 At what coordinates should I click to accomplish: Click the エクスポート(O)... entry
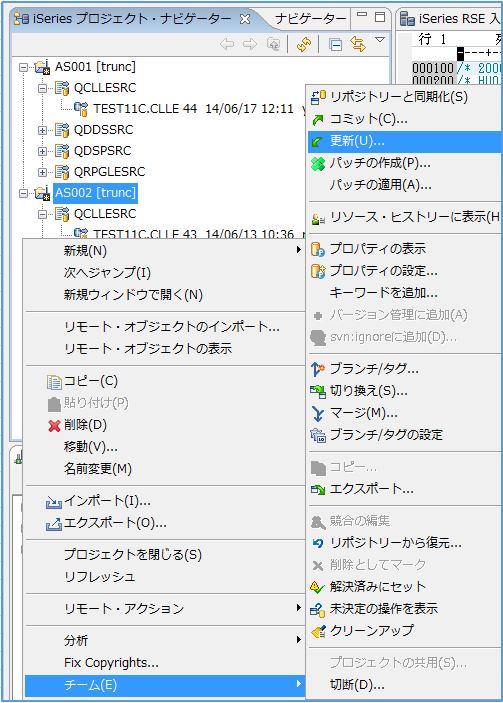coord(165,523)
